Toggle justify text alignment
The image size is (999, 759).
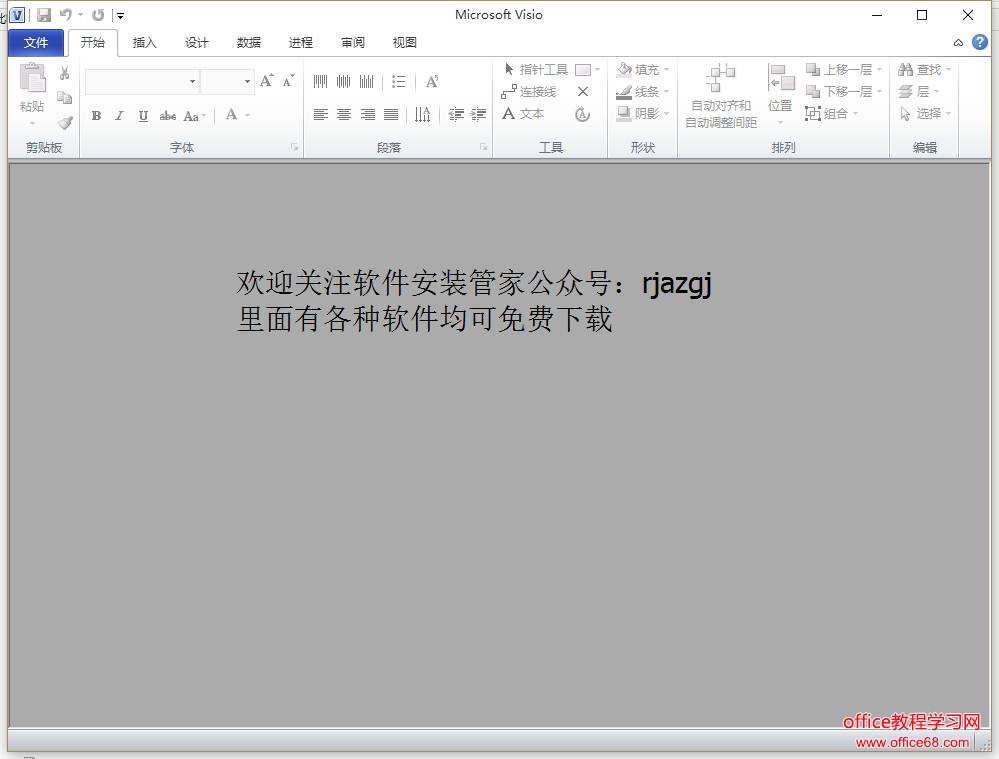[x=391, y=115]
